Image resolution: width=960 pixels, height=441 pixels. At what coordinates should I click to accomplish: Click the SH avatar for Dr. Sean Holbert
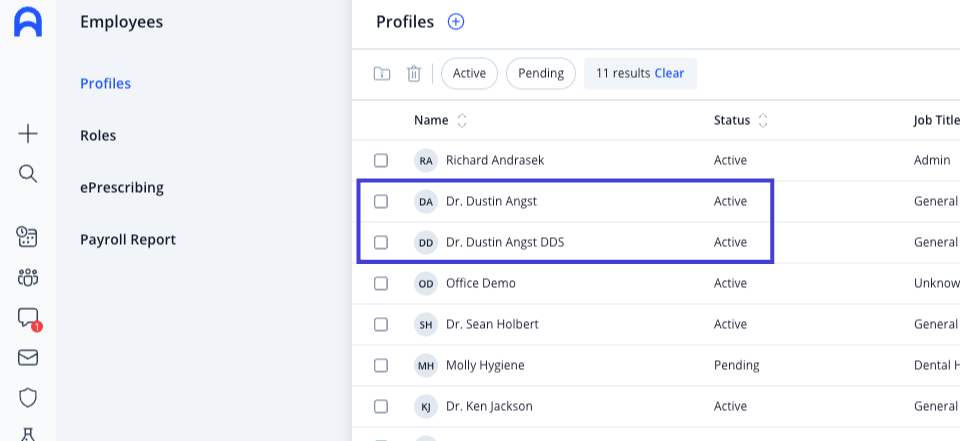[x=426, y=325]
